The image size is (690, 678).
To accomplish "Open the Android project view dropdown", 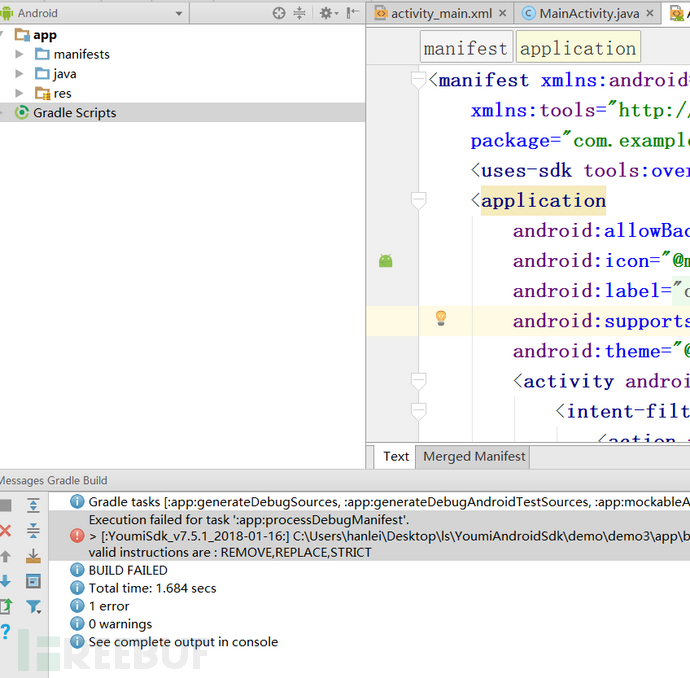I will 179,14.
